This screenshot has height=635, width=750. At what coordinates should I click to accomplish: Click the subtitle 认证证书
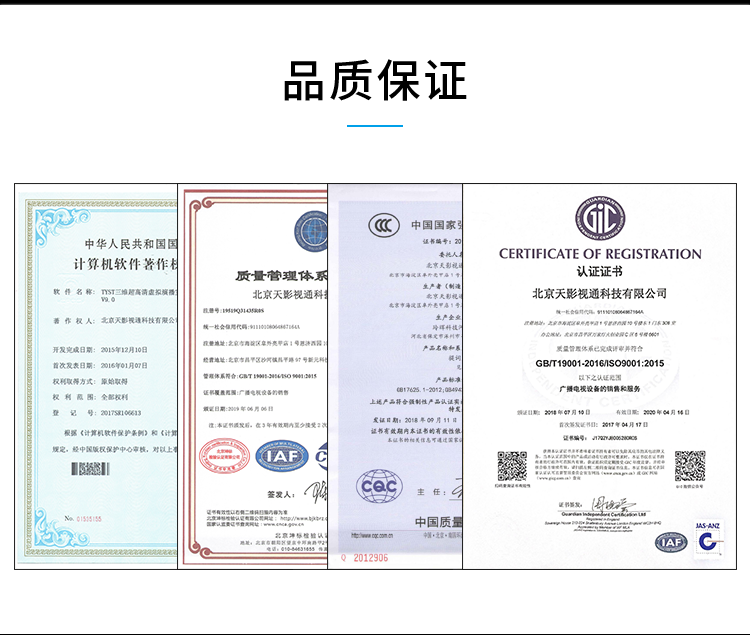[x=599, y=272]
